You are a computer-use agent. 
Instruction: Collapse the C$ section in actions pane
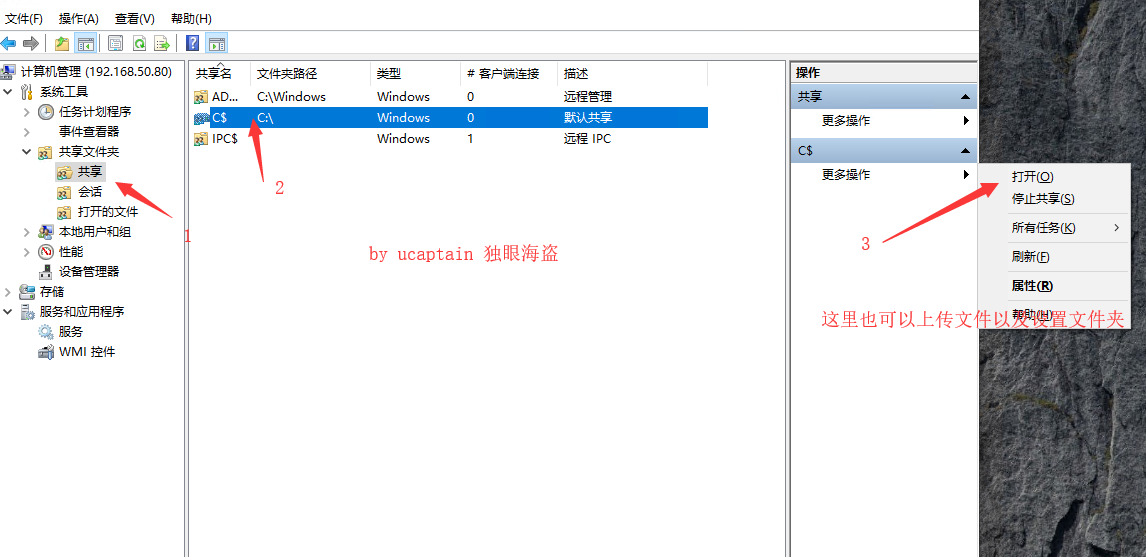(x=965, y=151)
